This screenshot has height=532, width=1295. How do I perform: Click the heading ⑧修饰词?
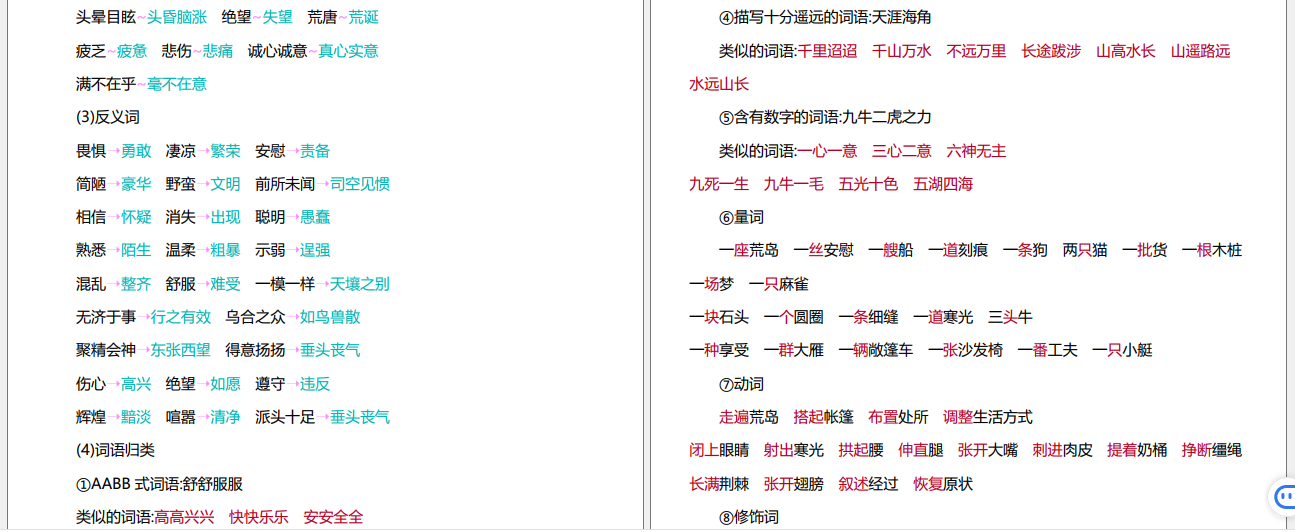pos(748,517)
